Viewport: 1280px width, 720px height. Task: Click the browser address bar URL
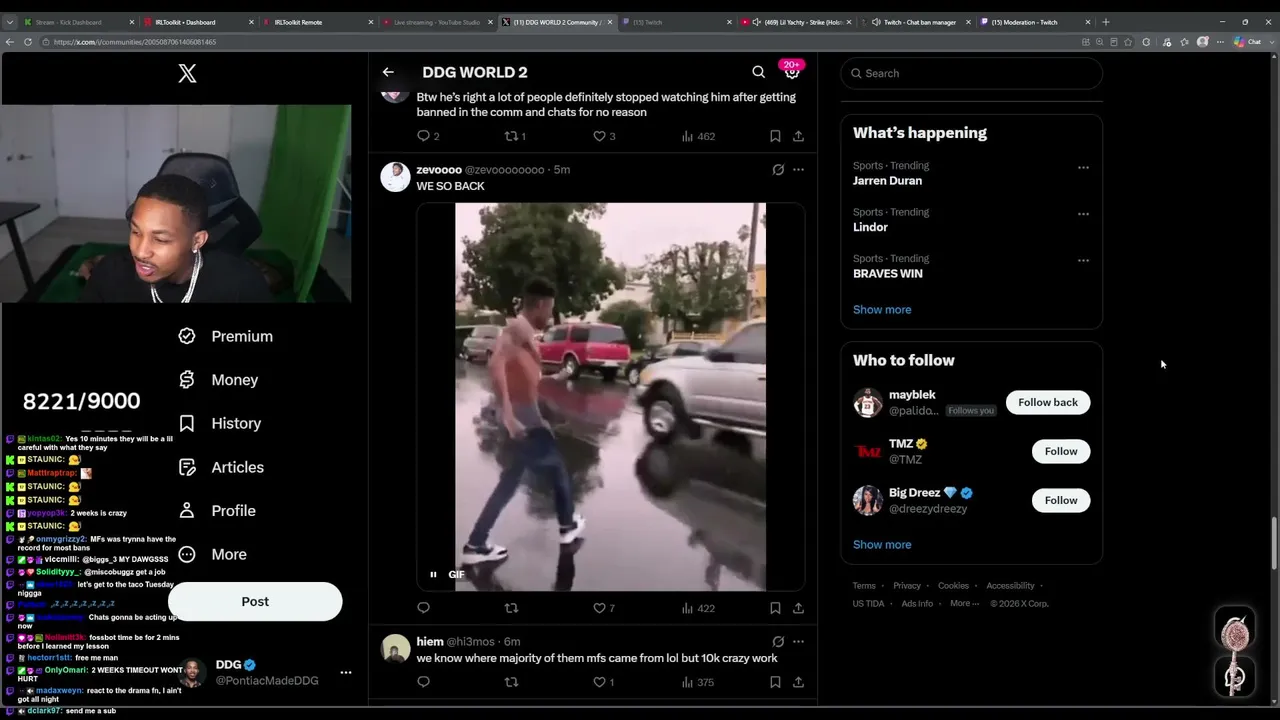point(135,42)
